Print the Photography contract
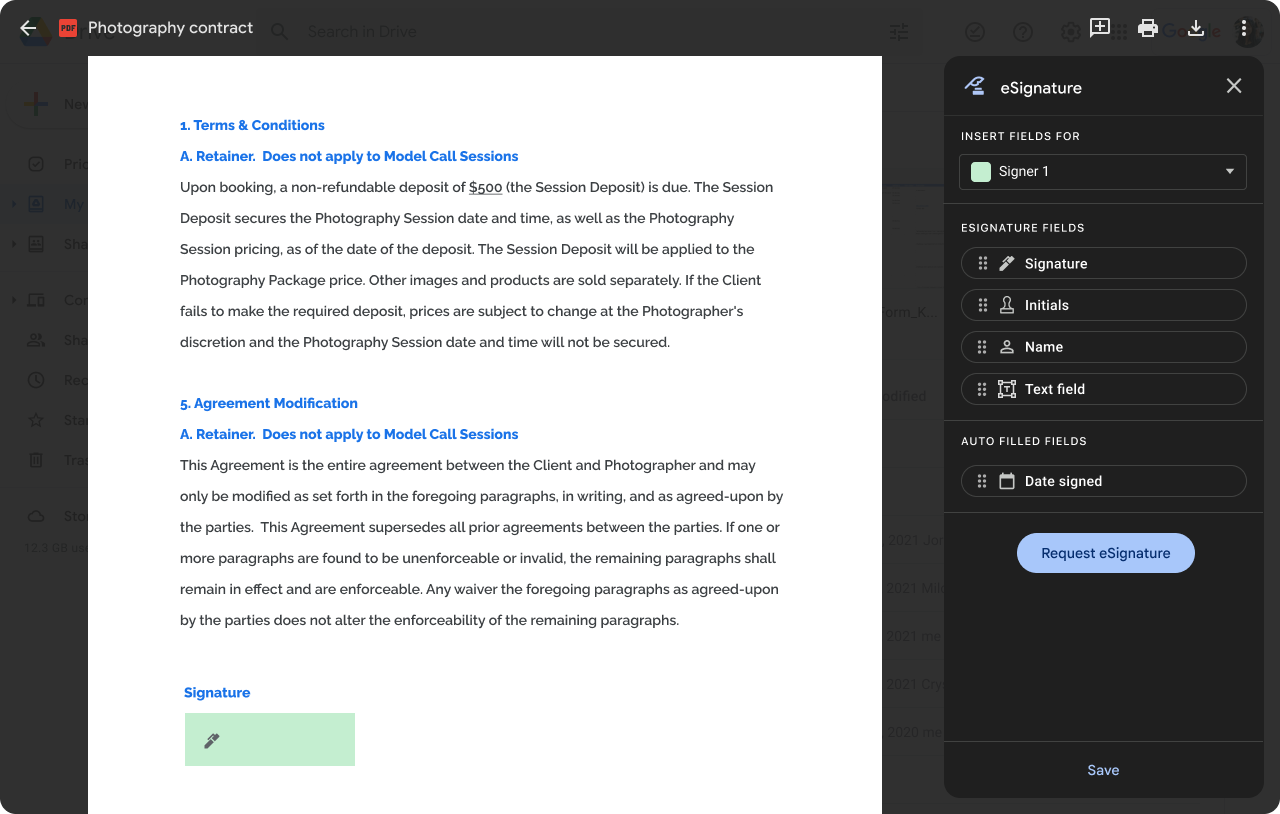Screen dimensions: 1280x814 1148,28
